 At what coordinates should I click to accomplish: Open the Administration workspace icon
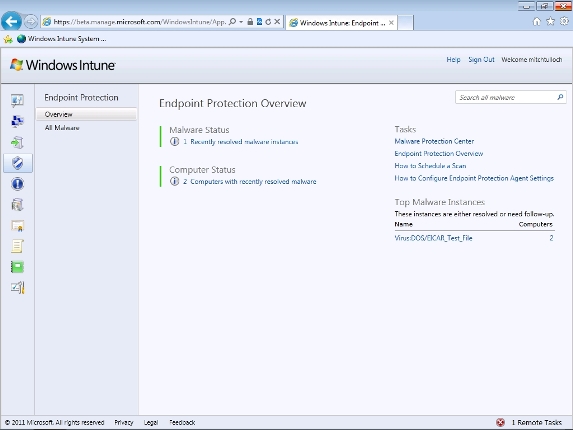[x=17, y=288]
